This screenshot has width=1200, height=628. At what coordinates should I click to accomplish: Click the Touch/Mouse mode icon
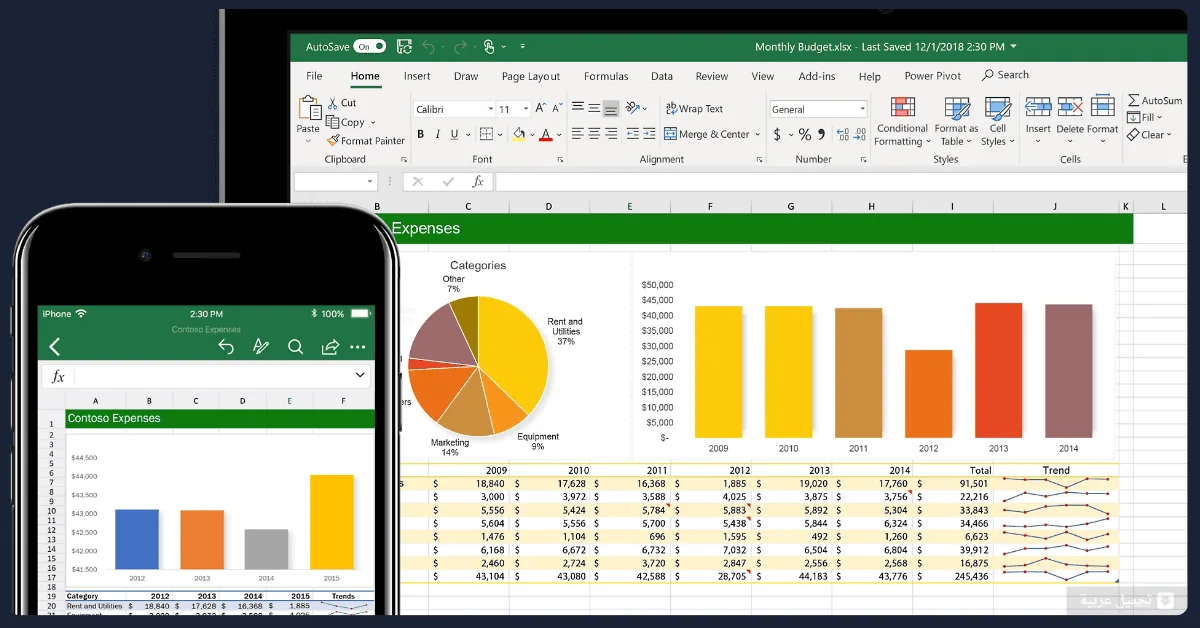[489, 47]
